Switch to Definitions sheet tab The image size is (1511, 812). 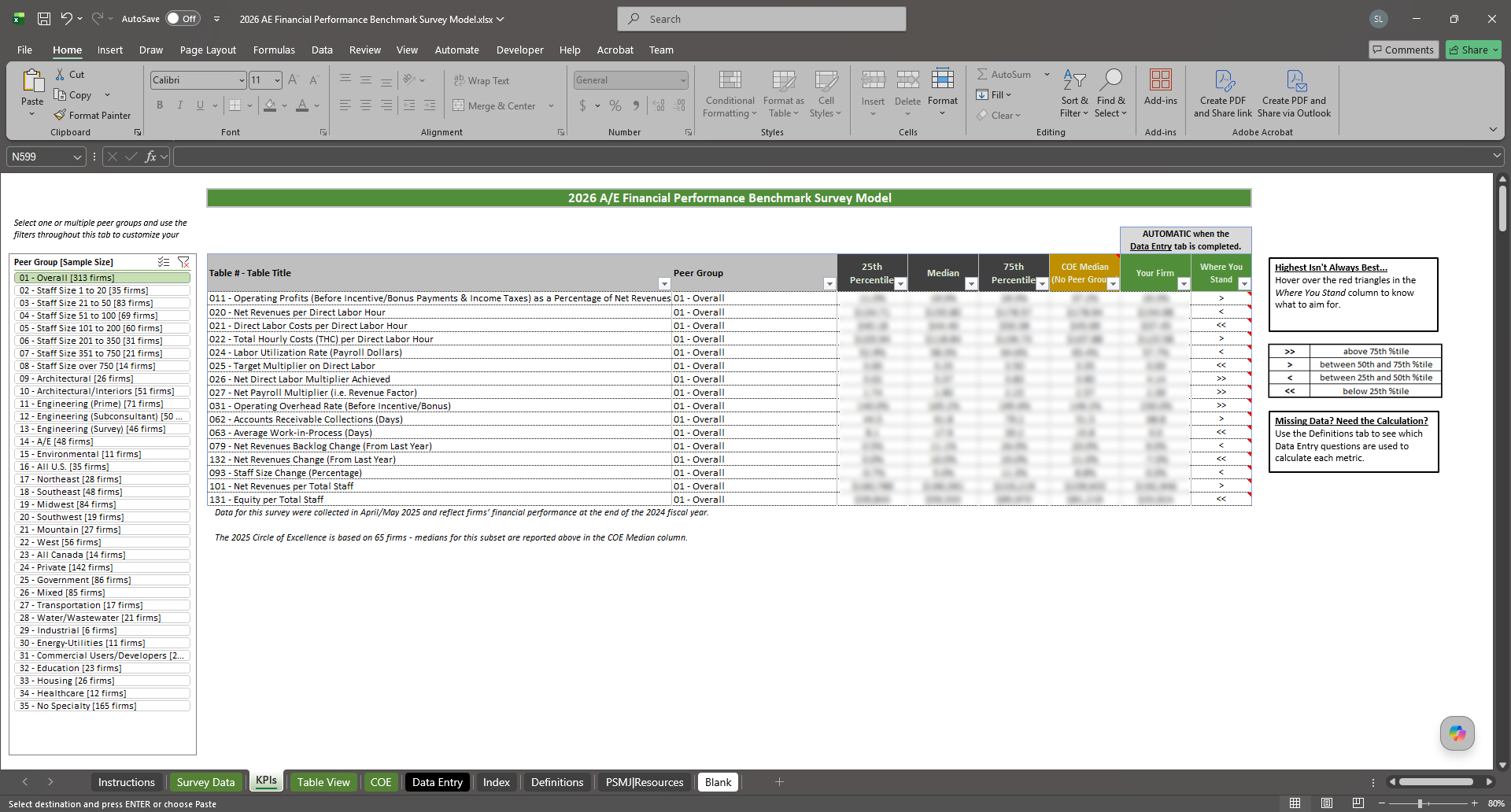click(557, 782)
